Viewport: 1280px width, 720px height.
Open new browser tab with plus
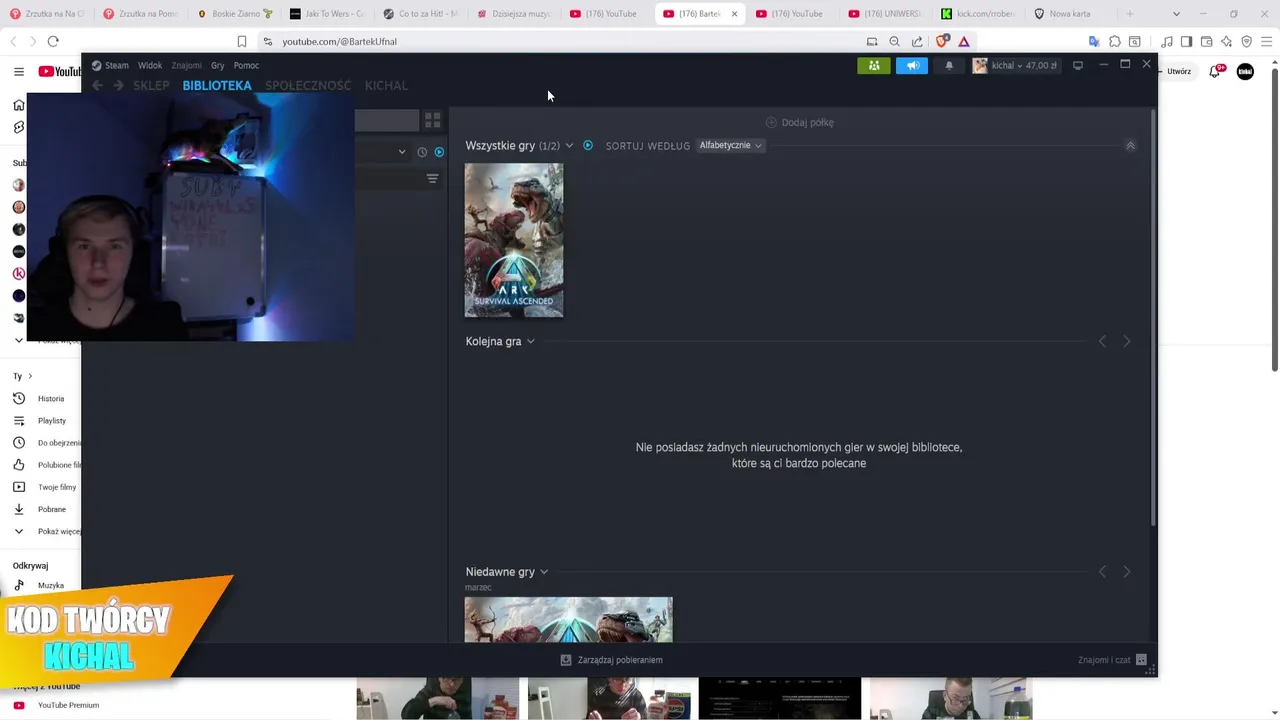click(1130, 14)
